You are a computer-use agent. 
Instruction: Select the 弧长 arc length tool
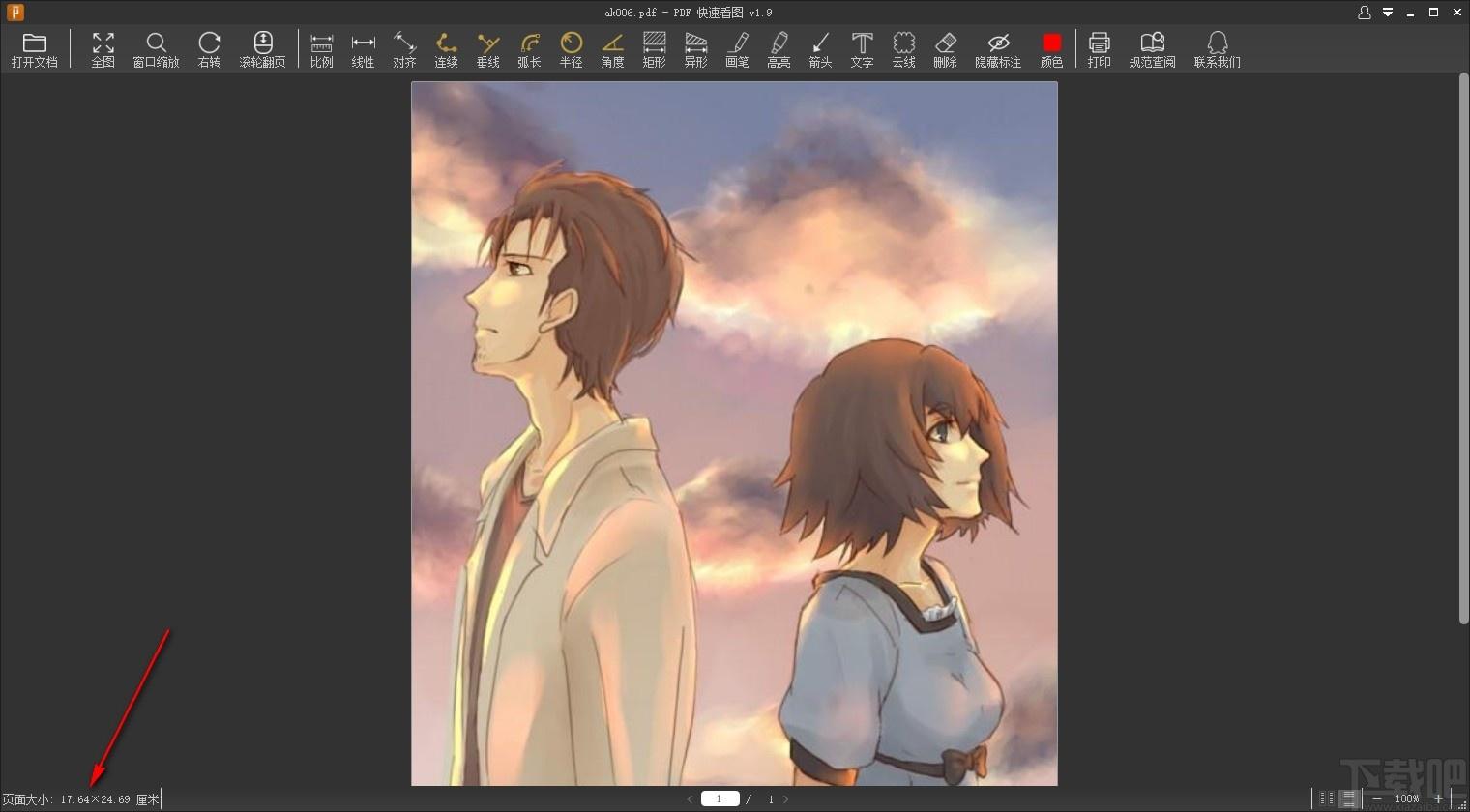coord(529,50)
